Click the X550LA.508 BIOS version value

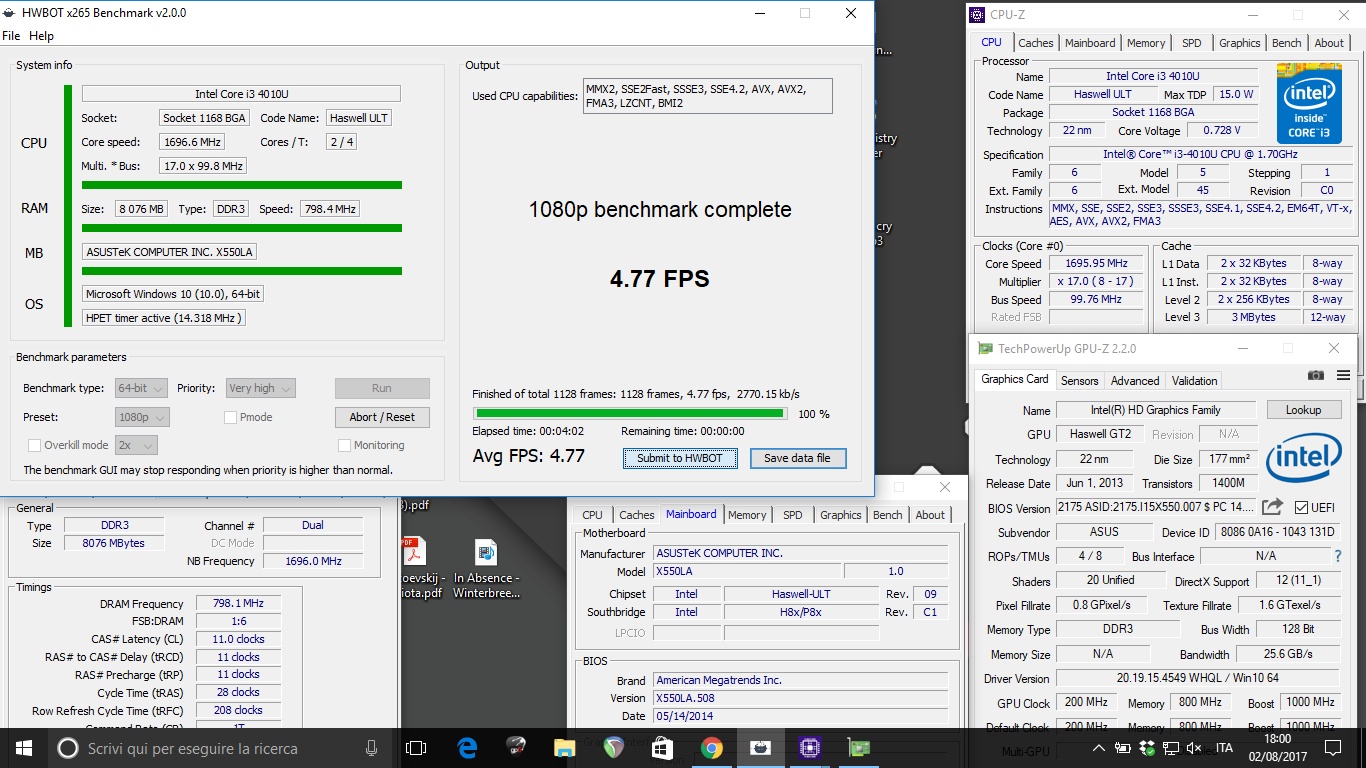pos(800,698)
